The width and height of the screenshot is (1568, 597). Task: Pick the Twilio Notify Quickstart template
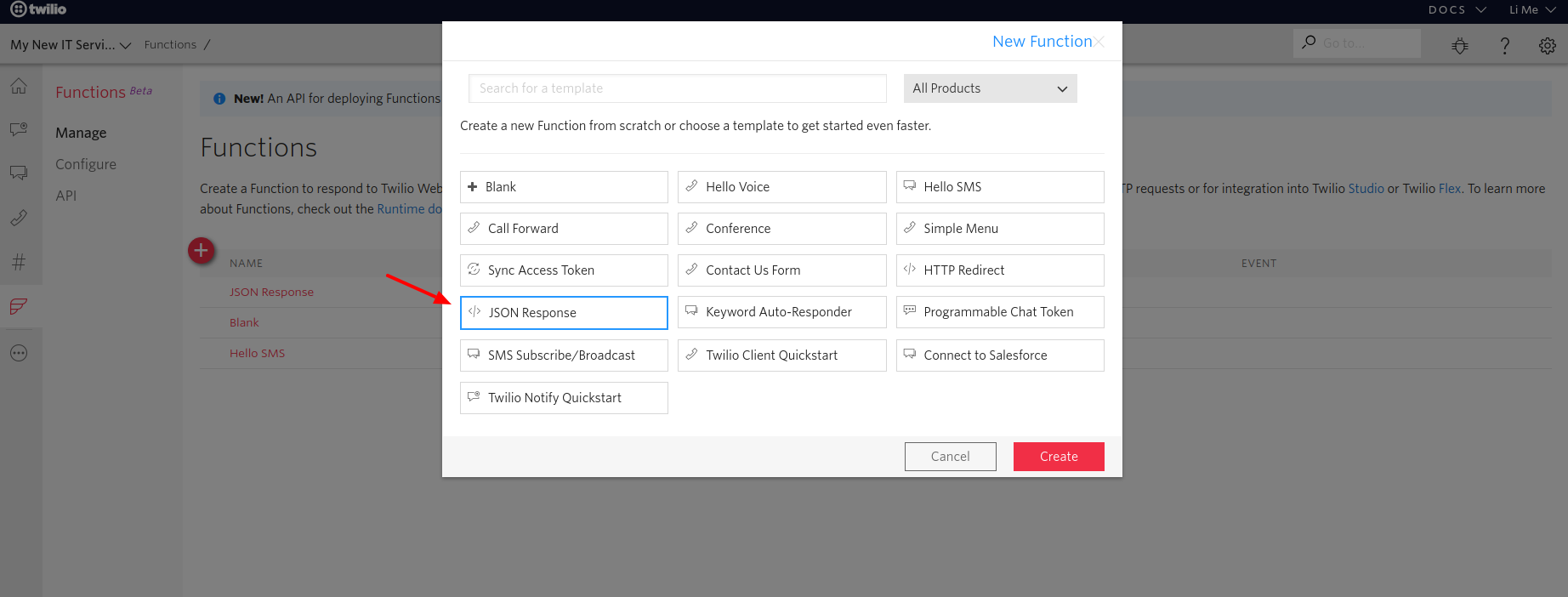pyautogui.click(x=564, y=398)
